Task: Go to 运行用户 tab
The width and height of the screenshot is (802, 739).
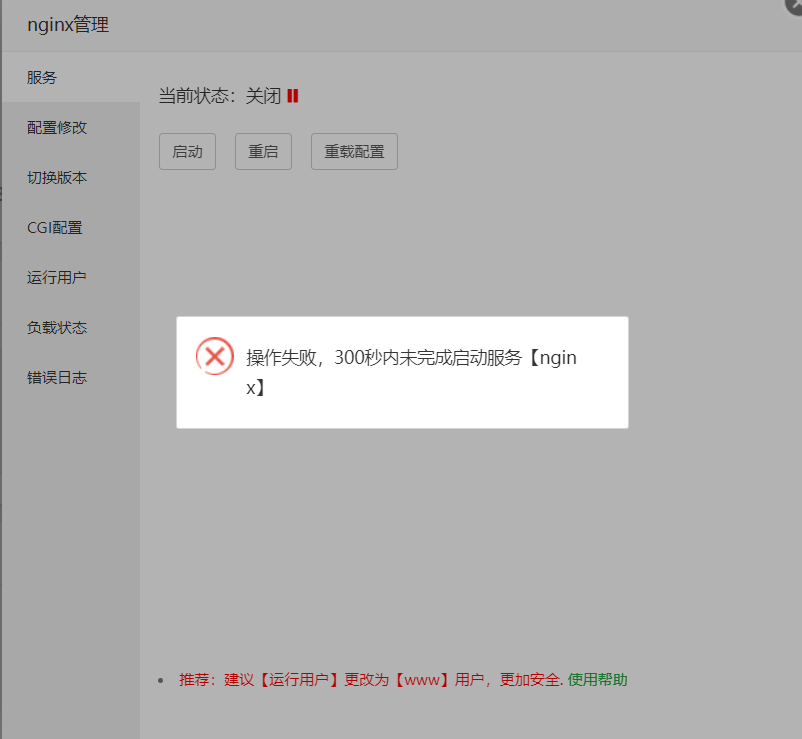Action: pos(71,277)
